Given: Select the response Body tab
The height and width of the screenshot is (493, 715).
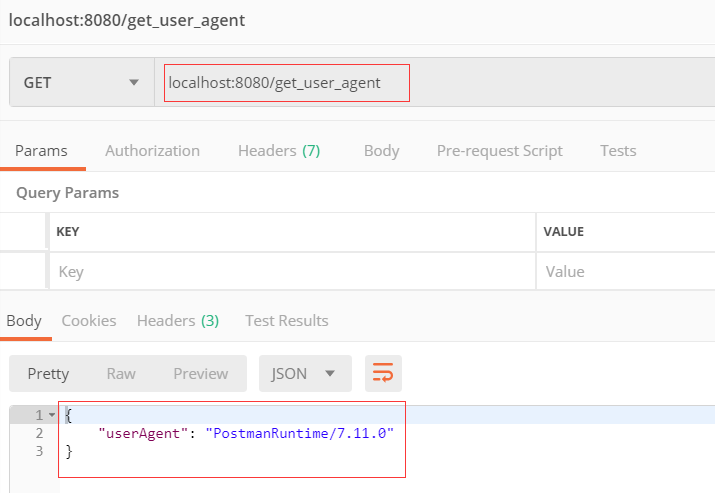Looking at the screenshot, I should pyautogui.click(x=24, y=321).
